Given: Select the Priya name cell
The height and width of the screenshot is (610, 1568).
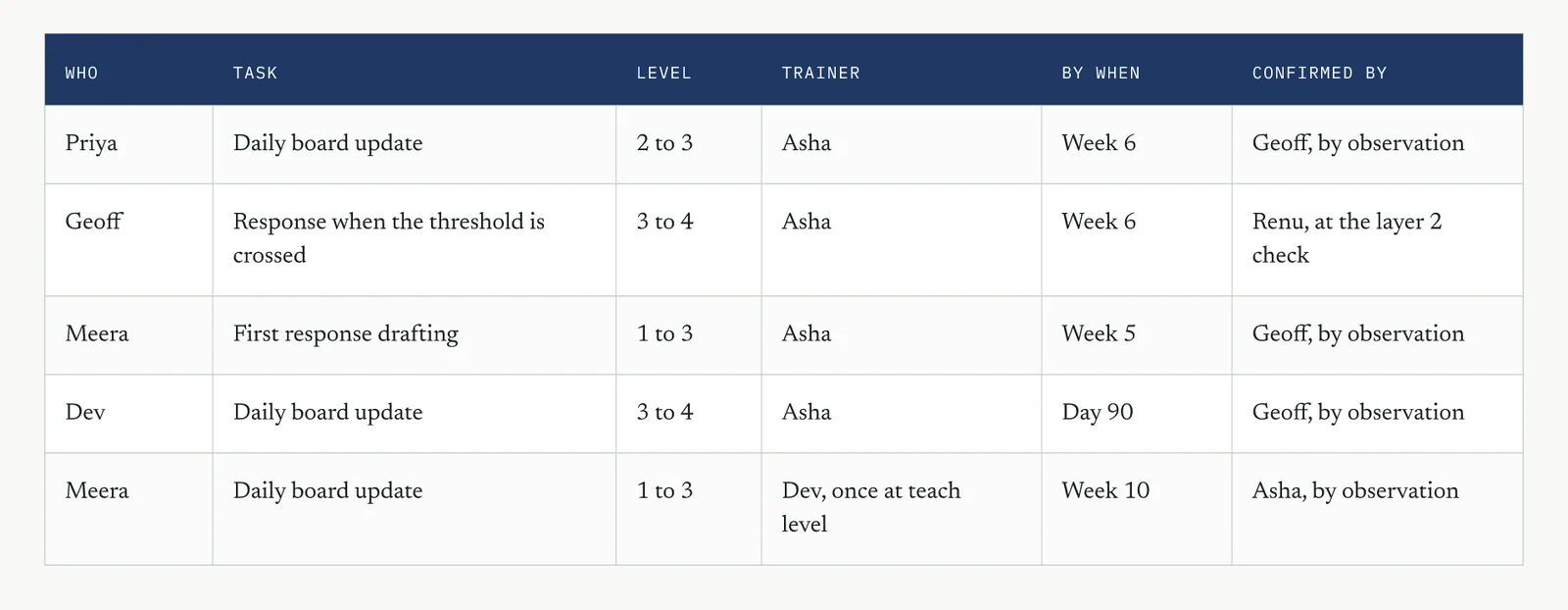Looking at the screenshot, I should coord(128,144).
